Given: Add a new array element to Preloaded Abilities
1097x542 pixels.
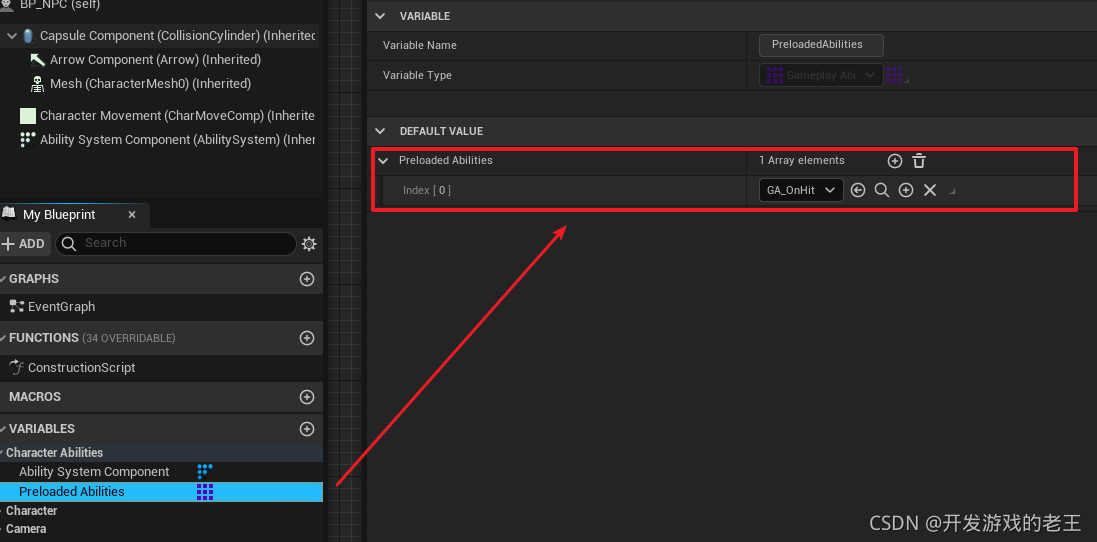Looking at the screenshot, I should (894, 161).
